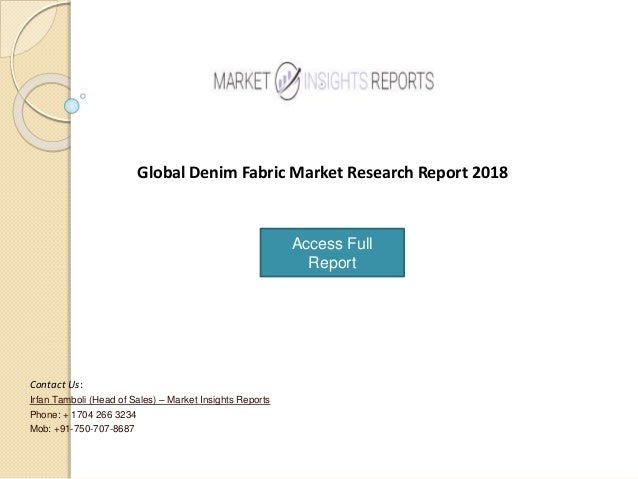This screenshot has width=638, height=479.
Task: Click the Contact Us label
Action: (56, 385)
